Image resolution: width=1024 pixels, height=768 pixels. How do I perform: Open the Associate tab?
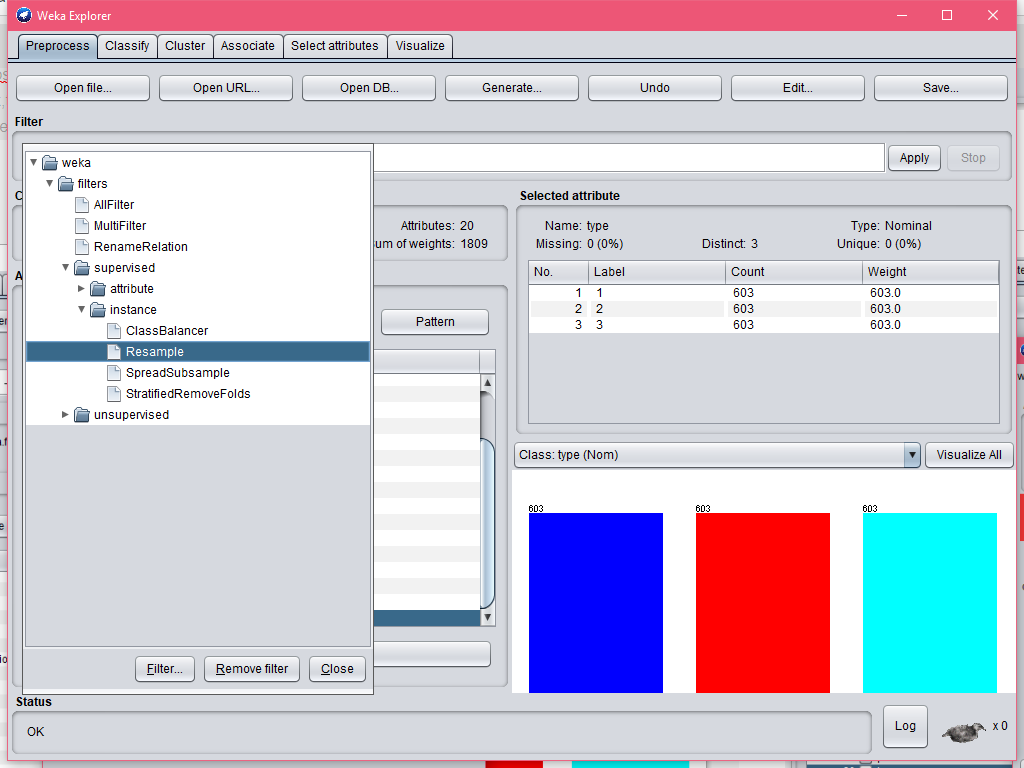click(x=248, y=46)
